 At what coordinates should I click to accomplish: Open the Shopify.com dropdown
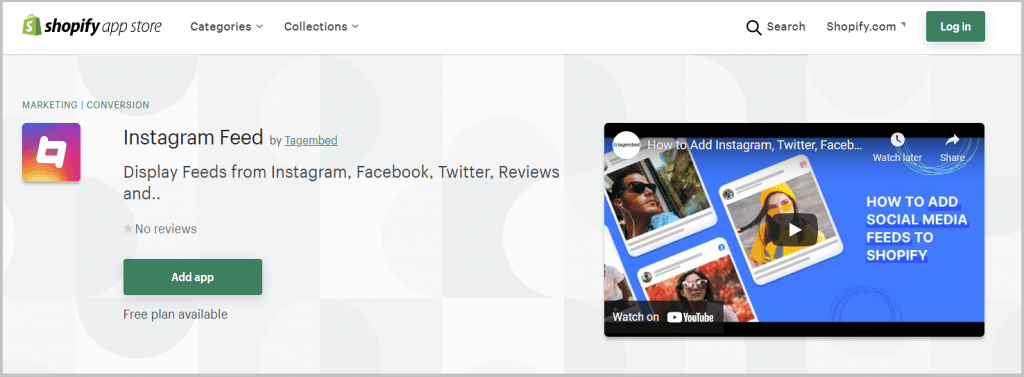pyautogui.click(x=866, y=27)
